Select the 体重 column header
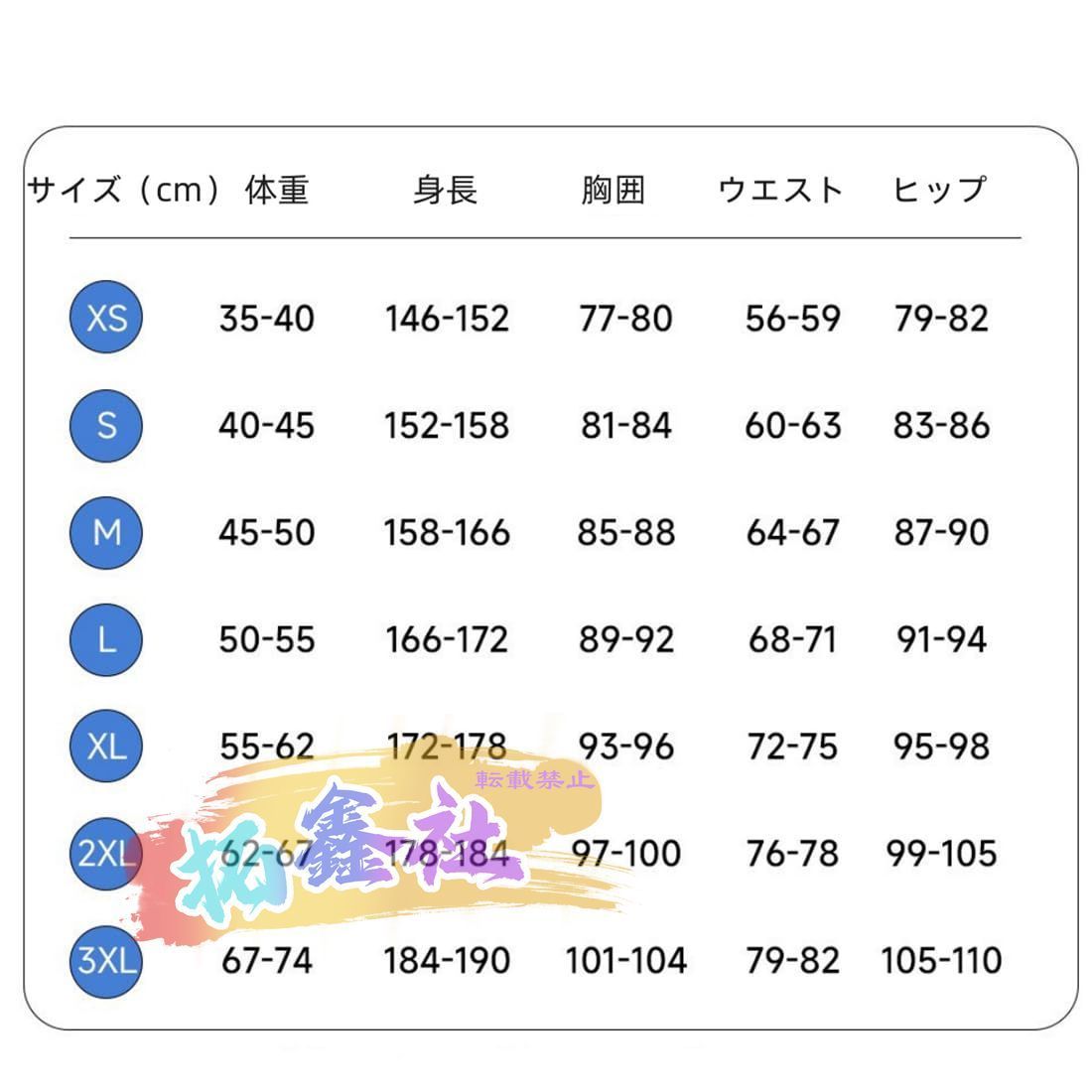 (x=277, y=189)
